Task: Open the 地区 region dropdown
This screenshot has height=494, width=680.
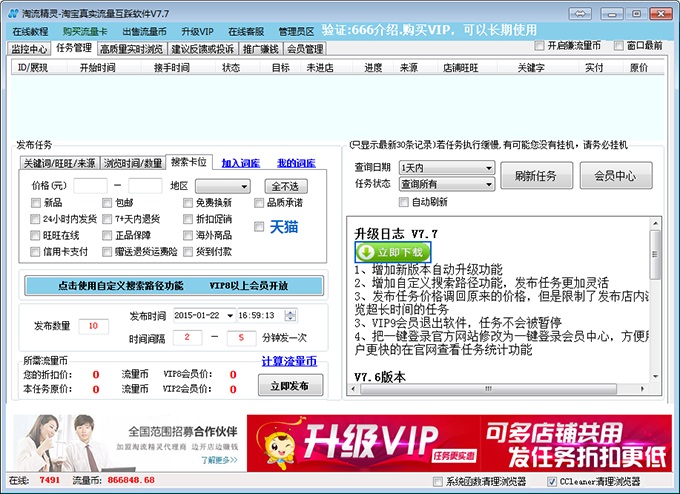Action: pos(223,186)
